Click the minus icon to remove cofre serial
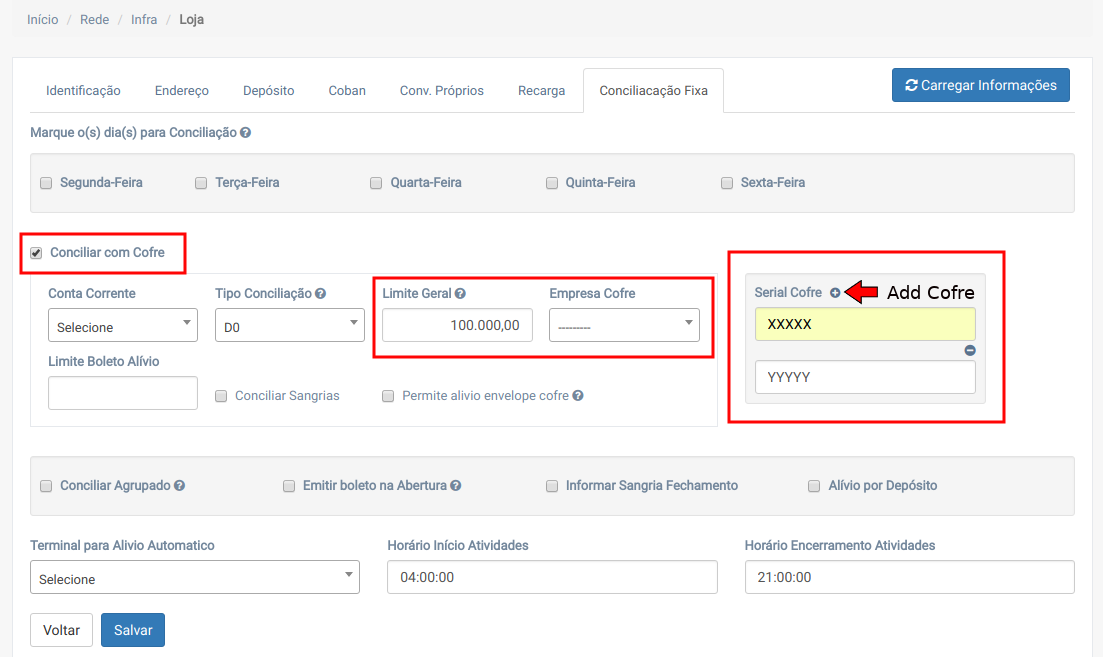 coord(969,351)
